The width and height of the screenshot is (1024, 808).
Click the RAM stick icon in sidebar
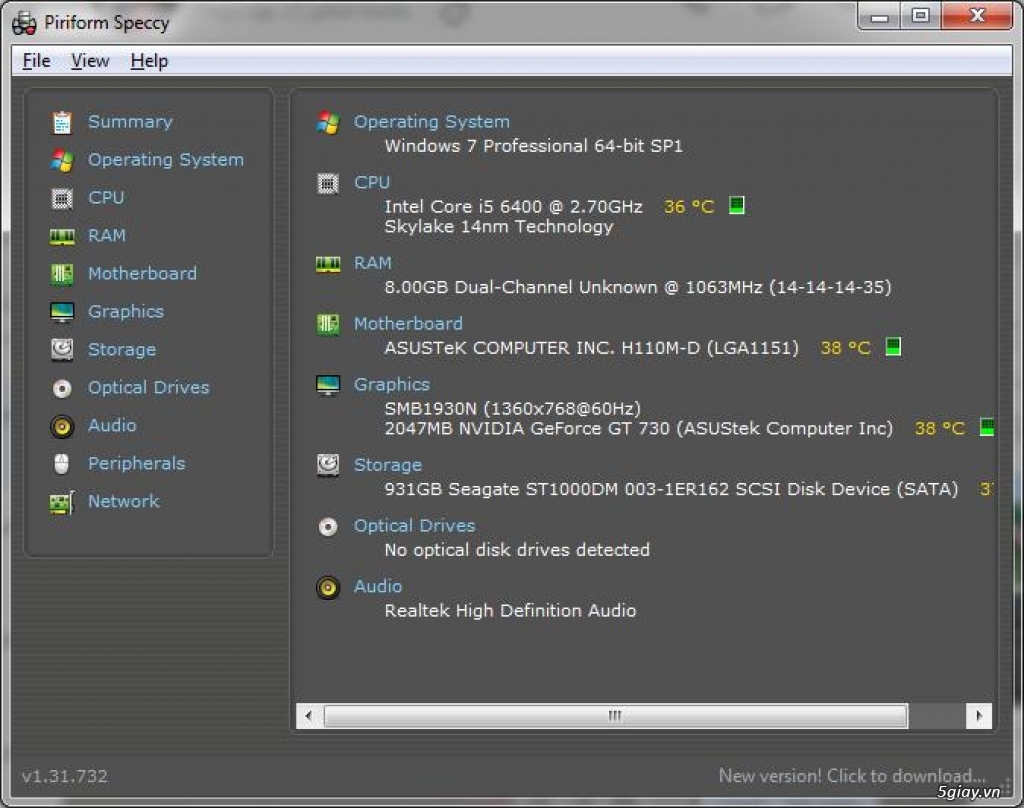pyautogui.click(x=62, y=236)
